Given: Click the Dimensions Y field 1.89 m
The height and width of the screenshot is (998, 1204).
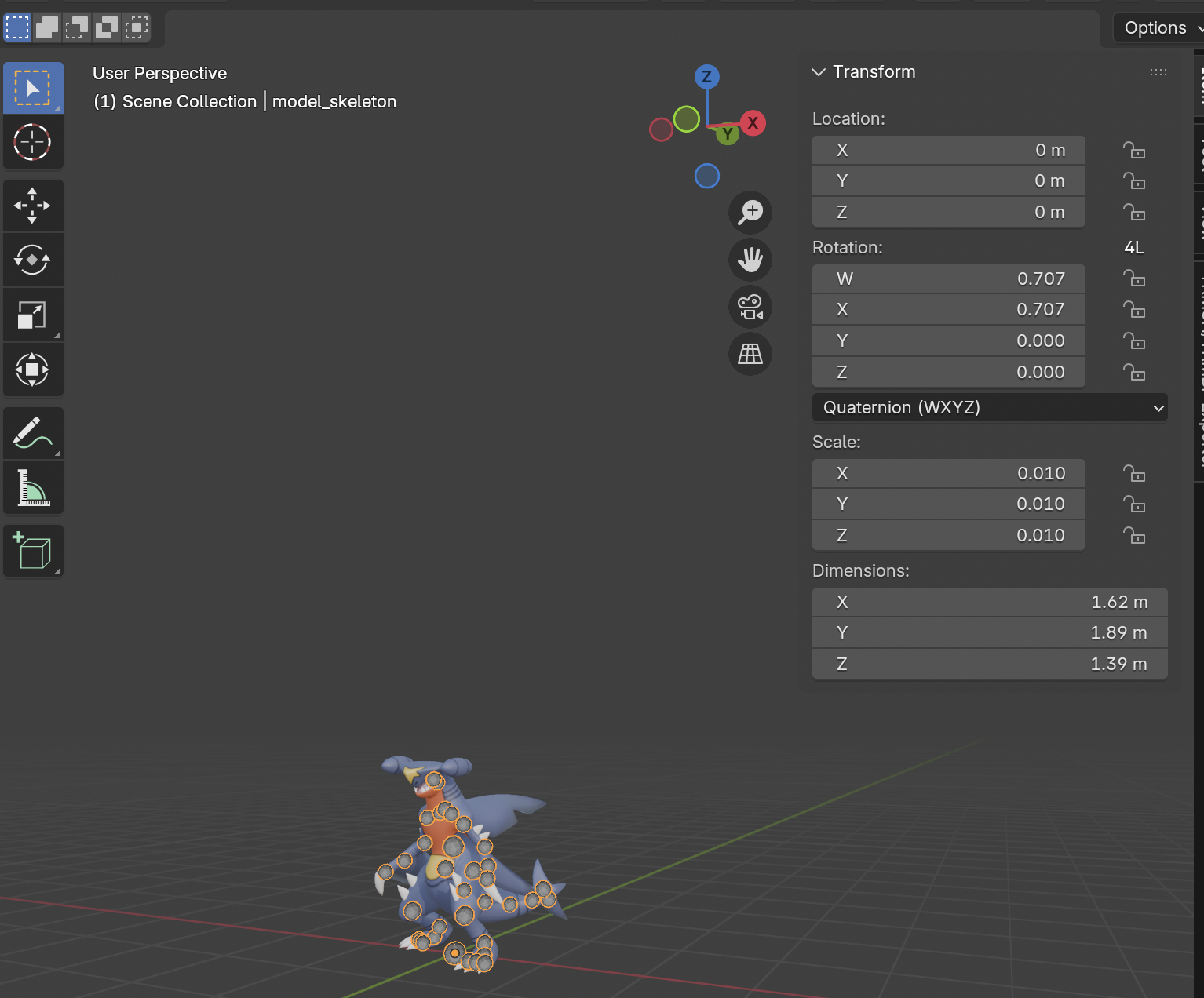Looking at the screenshot, I should 990,633.
